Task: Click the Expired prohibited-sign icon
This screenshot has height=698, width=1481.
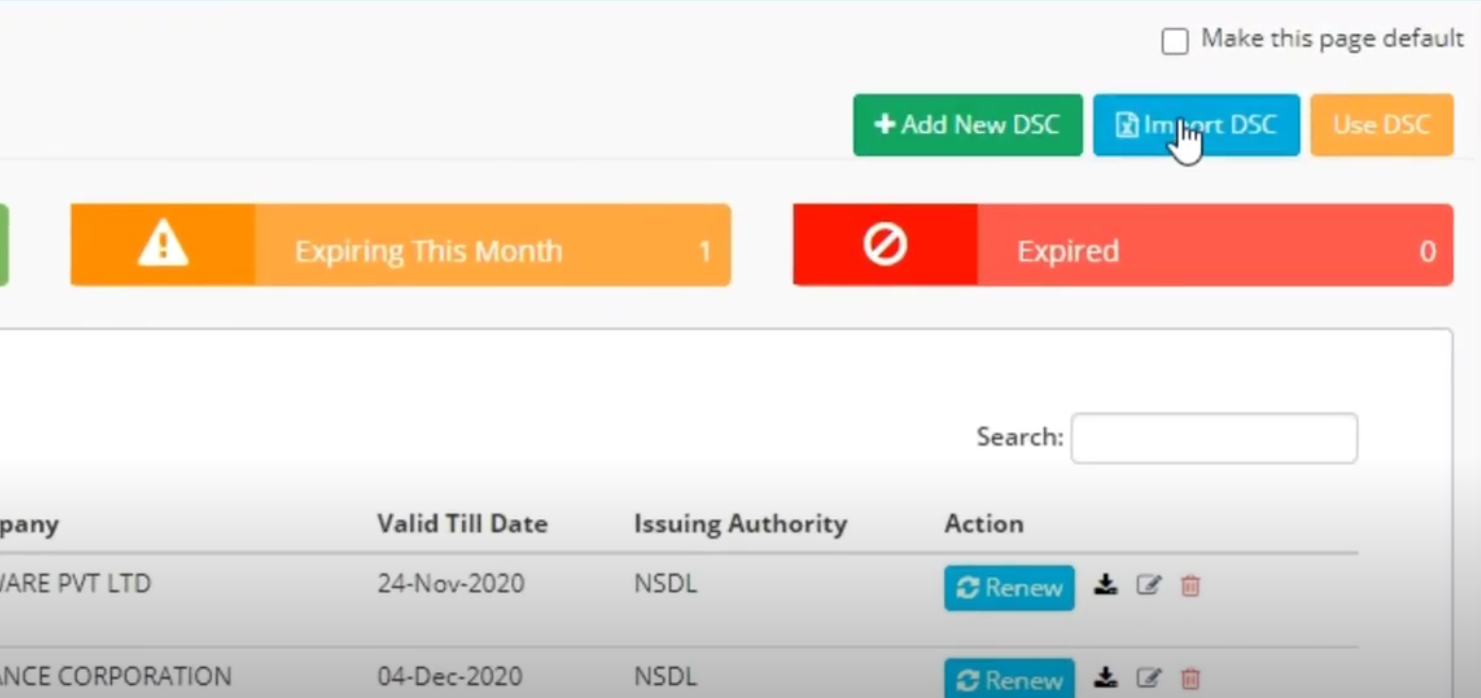Action: tap(885, 245)
